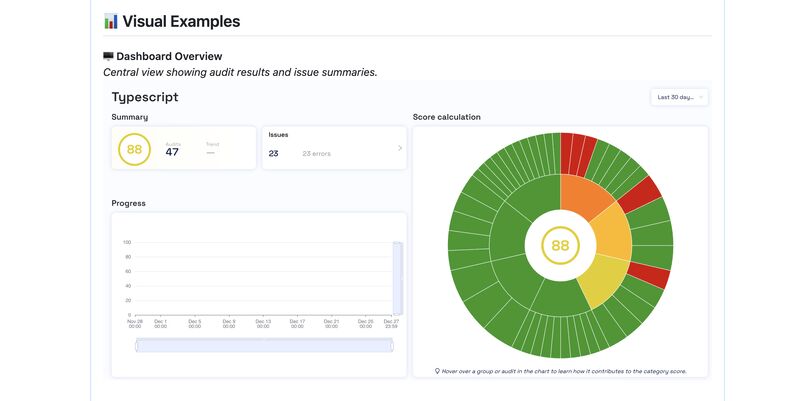Image resolution: width=800 pixels, height=401 pixels.
Task: Click the 47 audits count in Summary
Action: pos(172,152)
